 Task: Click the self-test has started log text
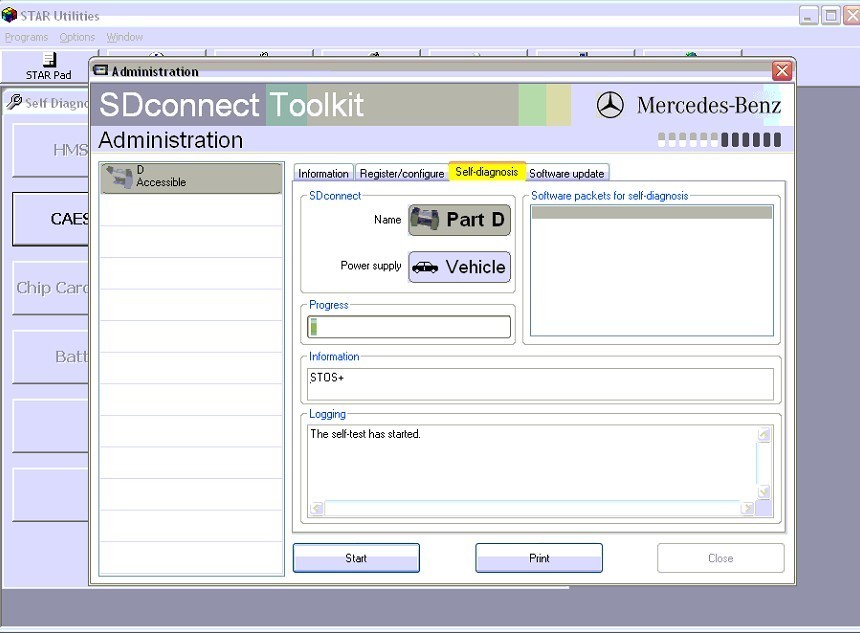click(x=365, y=434)
